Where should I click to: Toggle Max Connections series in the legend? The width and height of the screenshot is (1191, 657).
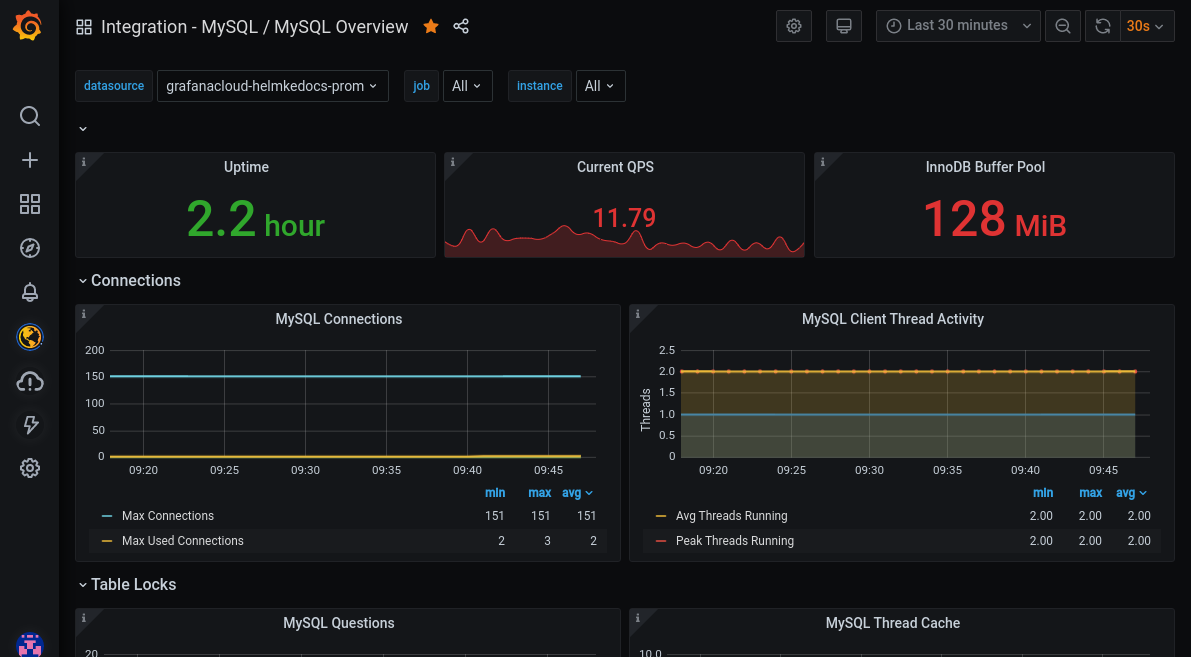coord(168,516)
